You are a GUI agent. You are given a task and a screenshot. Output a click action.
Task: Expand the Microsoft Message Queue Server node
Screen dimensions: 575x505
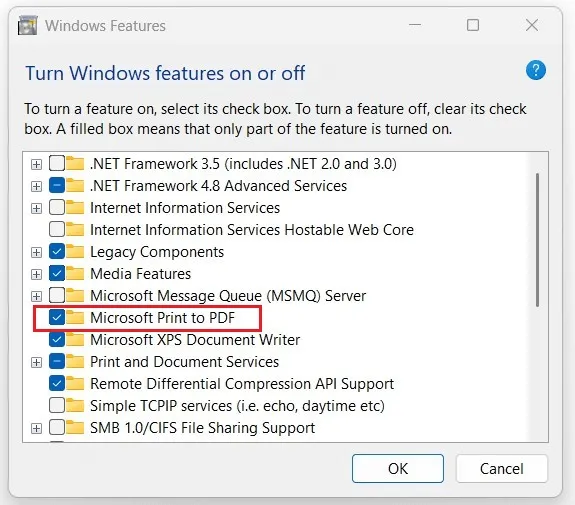(x=36, y=296)
